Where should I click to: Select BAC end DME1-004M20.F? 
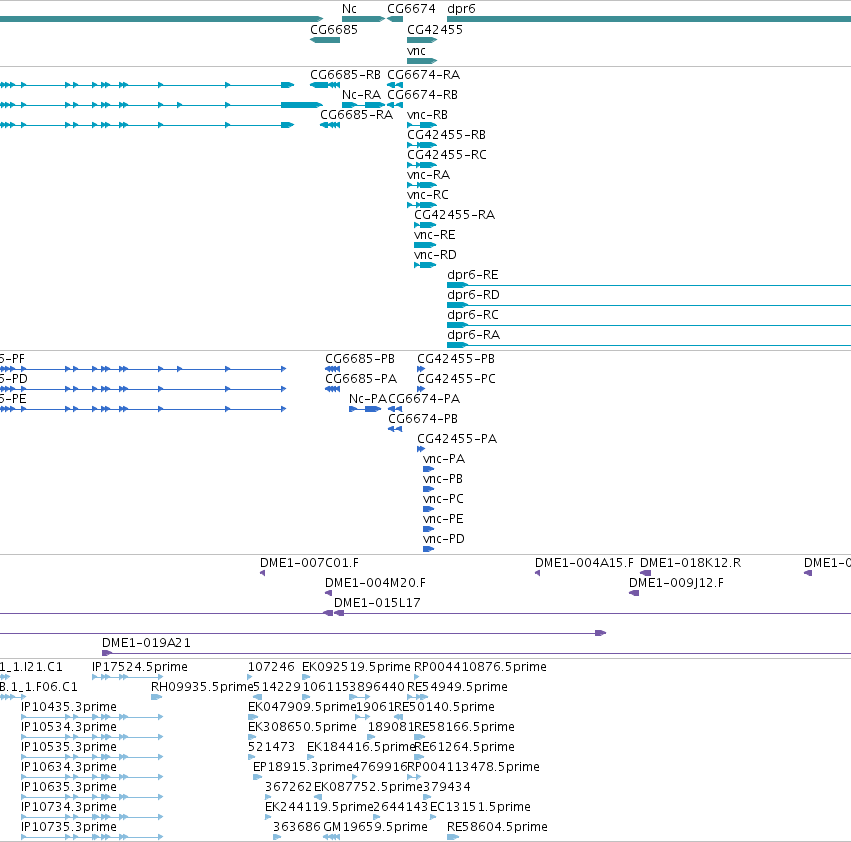pyautogui.click(x=375, y=583)
